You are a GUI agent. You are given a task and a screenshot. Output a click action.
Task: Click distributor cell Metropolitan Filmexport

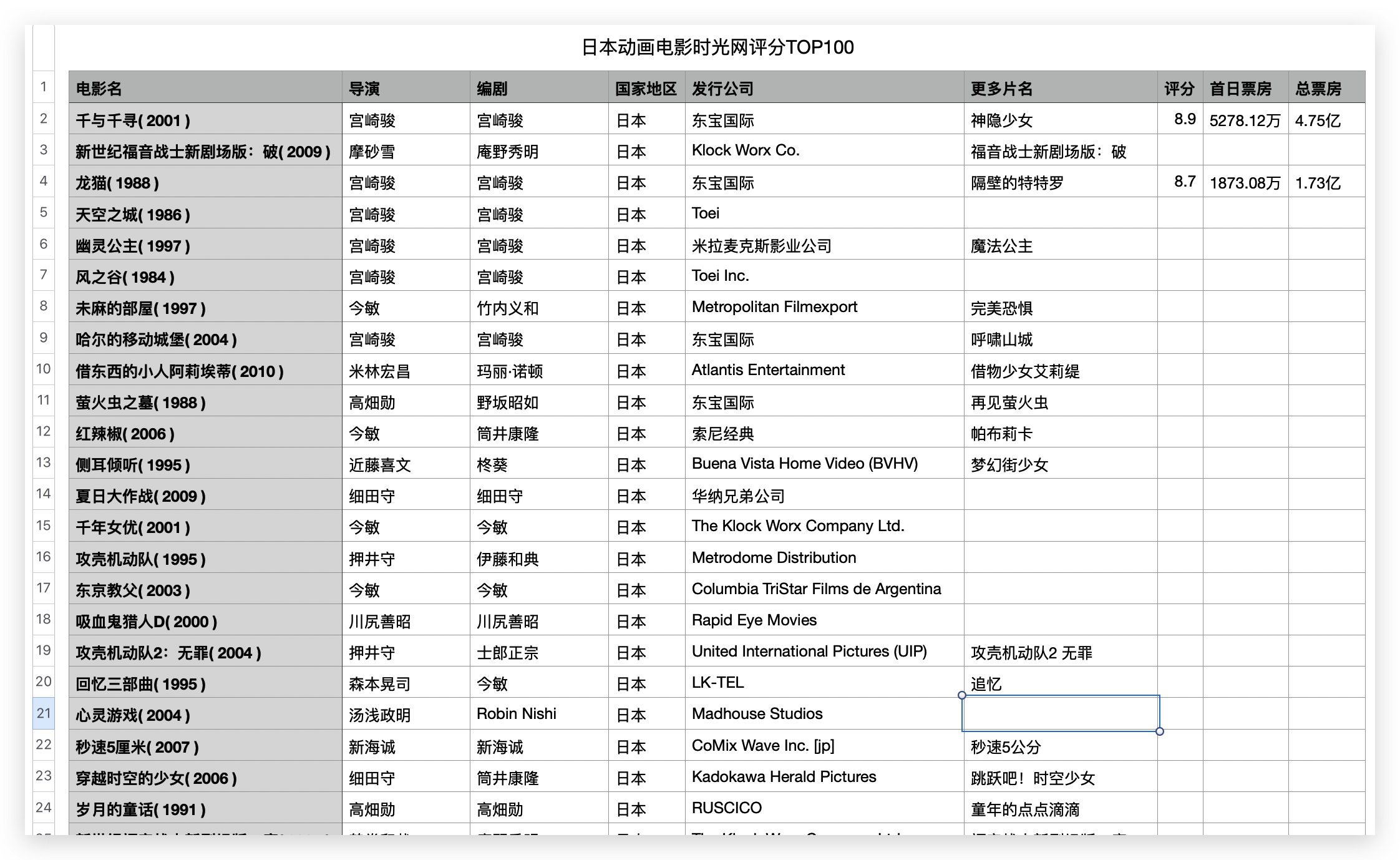[824, 307]
